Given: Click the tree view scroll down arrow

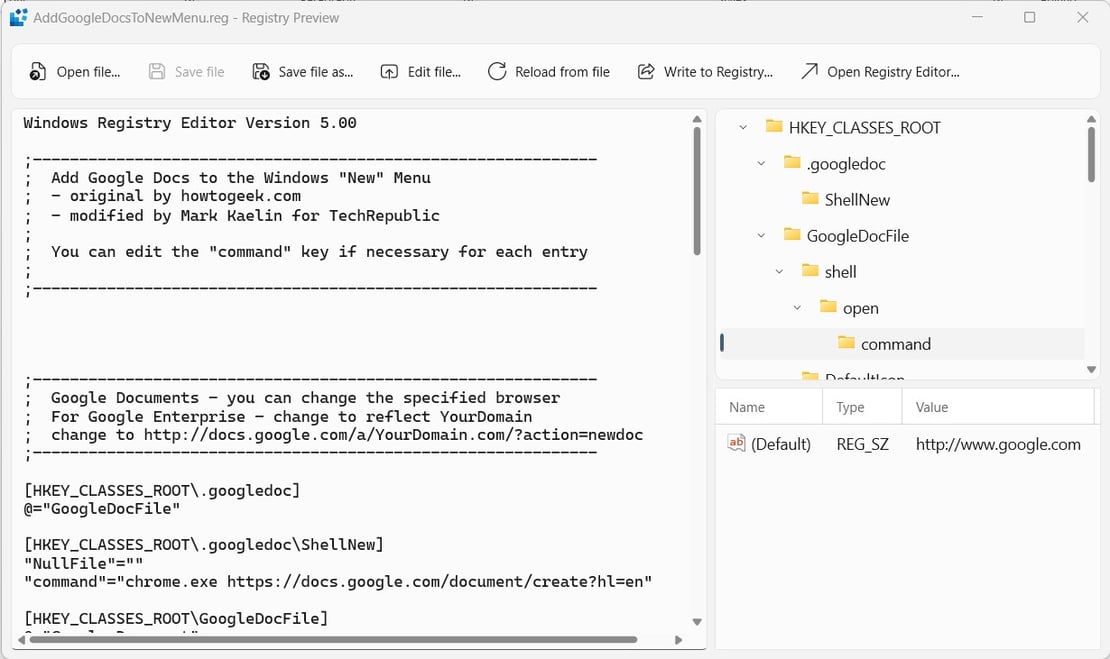Looking at the screenshot, I should [1091, 369].
